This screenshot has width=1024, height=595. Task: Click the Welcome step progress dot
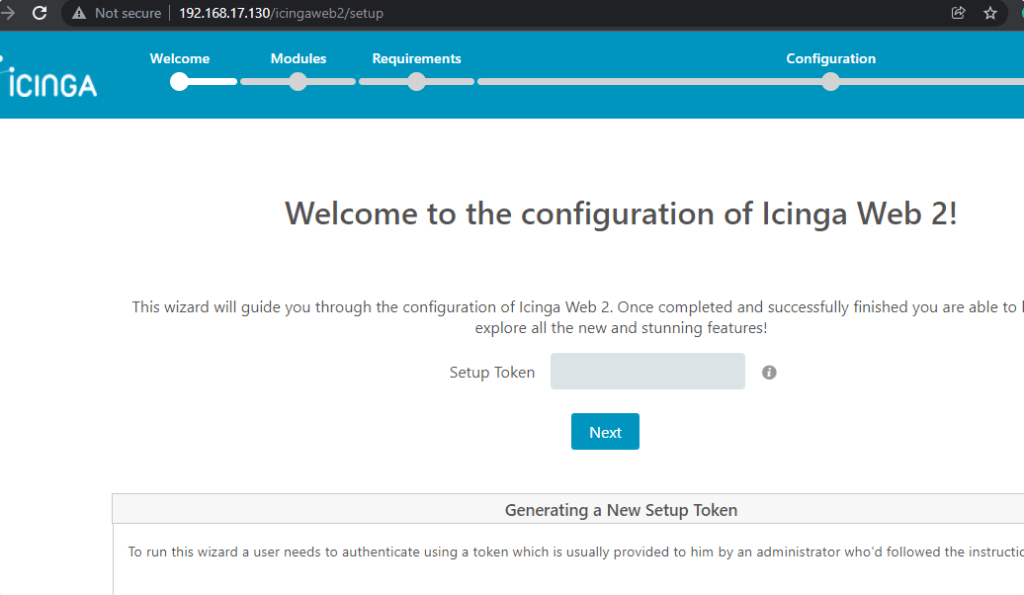coord(180,82)
